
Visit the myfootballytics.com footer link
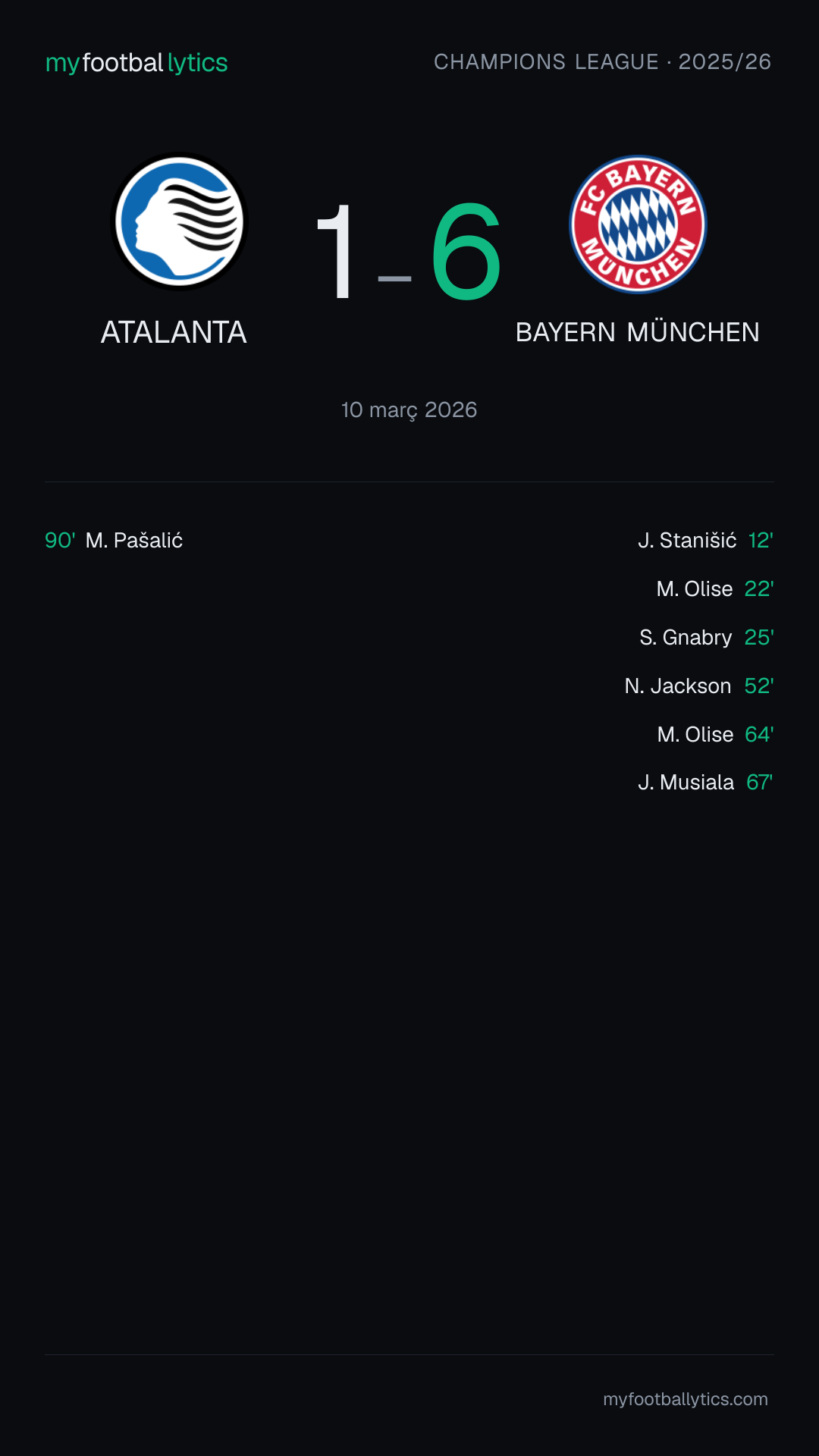coord(686,1399)
